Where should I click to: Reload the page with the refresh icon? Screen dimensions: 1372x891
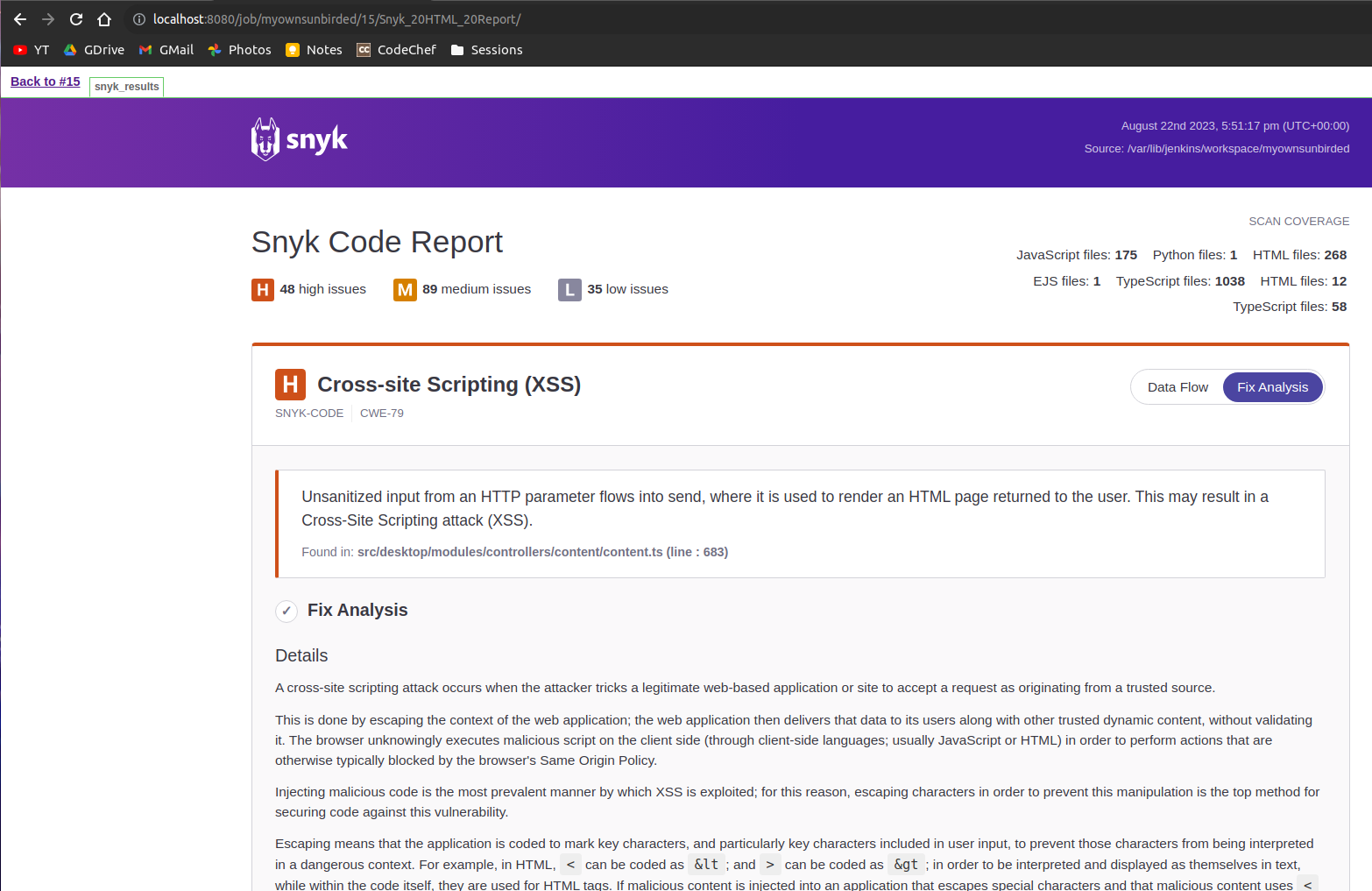click(75, 18)
